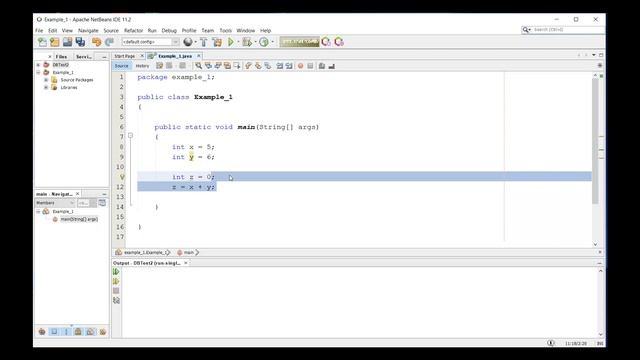Toggle Show Inherited Members filter
This screenshot has width=640, height=360.
pyautogui.click(x=42, y=331)
